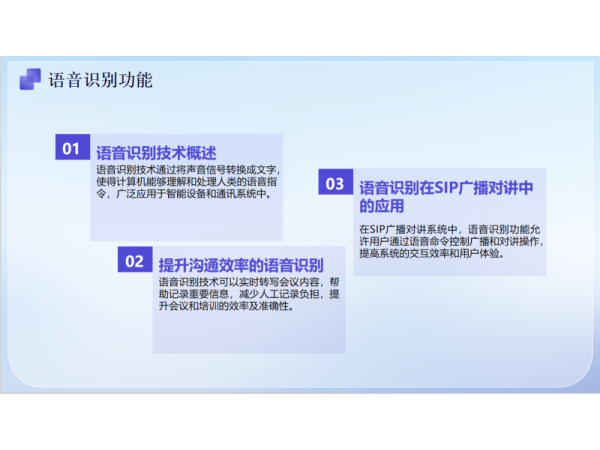Select the heading 语音识别技术概述

click(156, 153)
